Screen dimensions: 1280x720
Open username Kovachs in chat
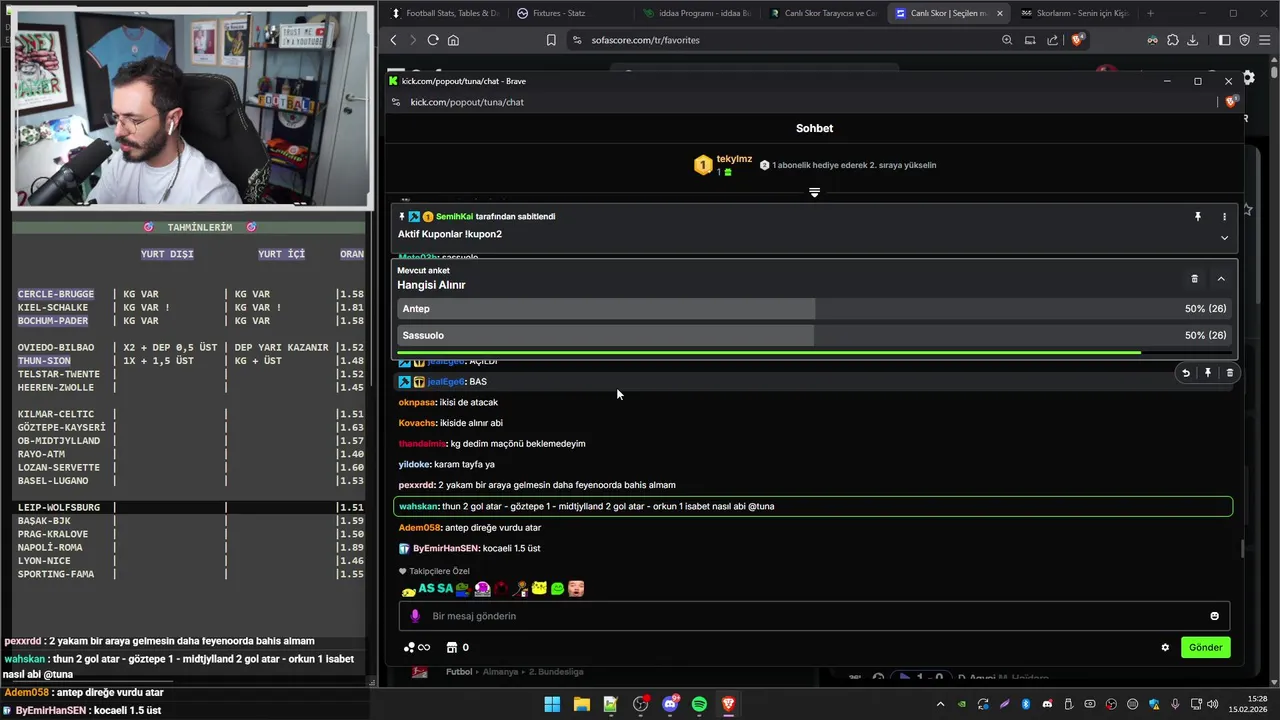click(x=417, y=423)
